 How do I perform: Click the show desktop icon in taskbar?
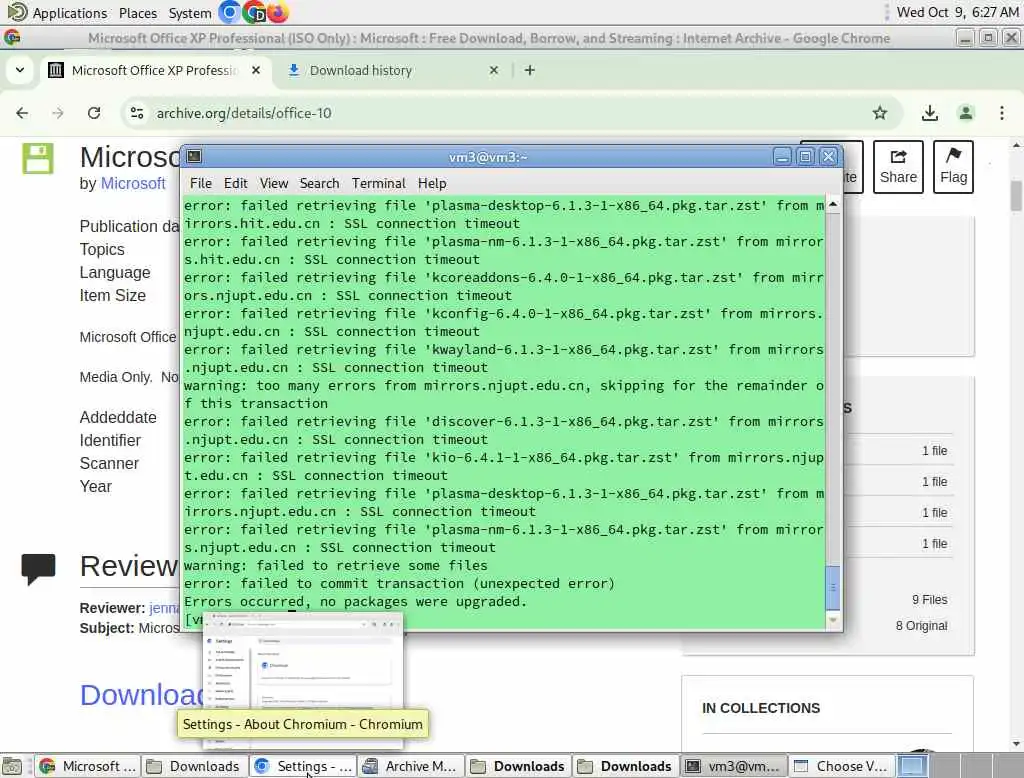coord(12,766)
